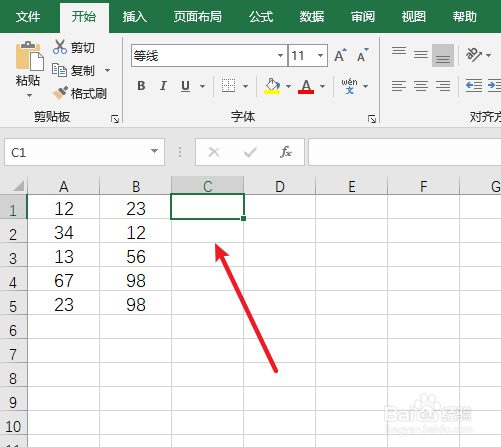
Task: Decrease the indent
Action: pyautogui.click(x=474, y=86)
